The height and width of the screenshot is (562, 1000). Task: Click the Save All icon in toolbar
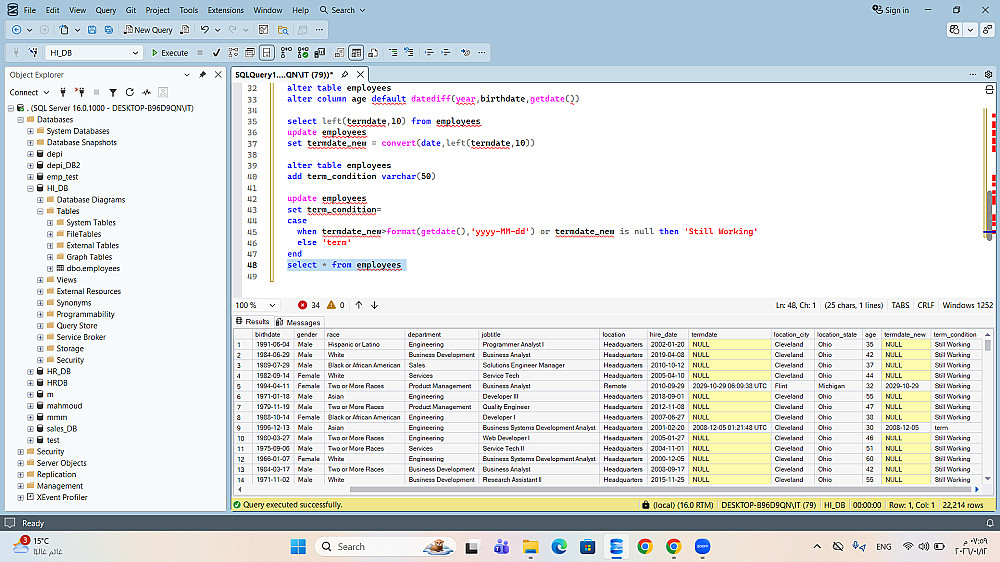(110, 30)
